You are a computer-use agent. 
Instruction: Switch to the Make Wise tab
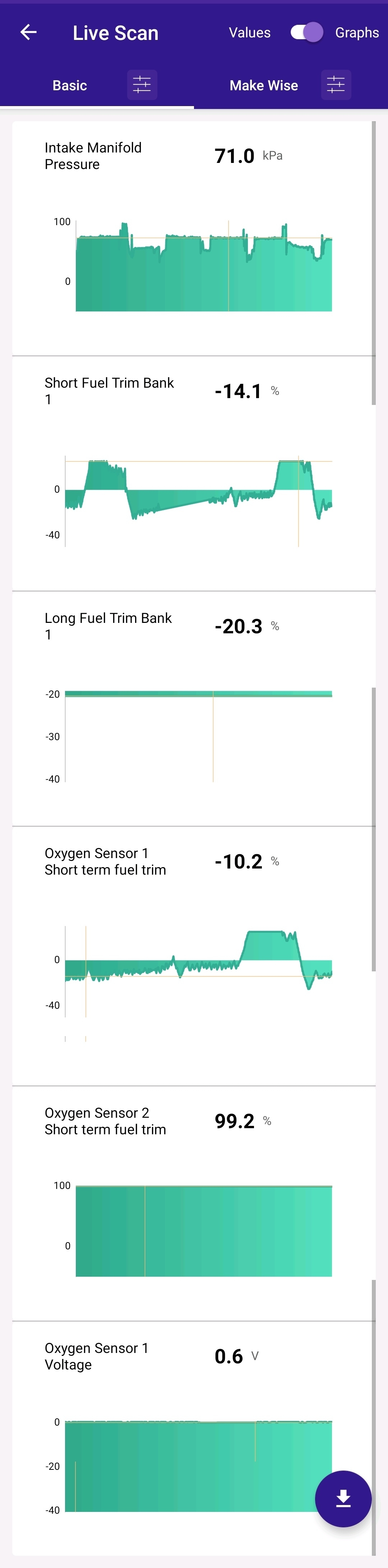[263, 85]
